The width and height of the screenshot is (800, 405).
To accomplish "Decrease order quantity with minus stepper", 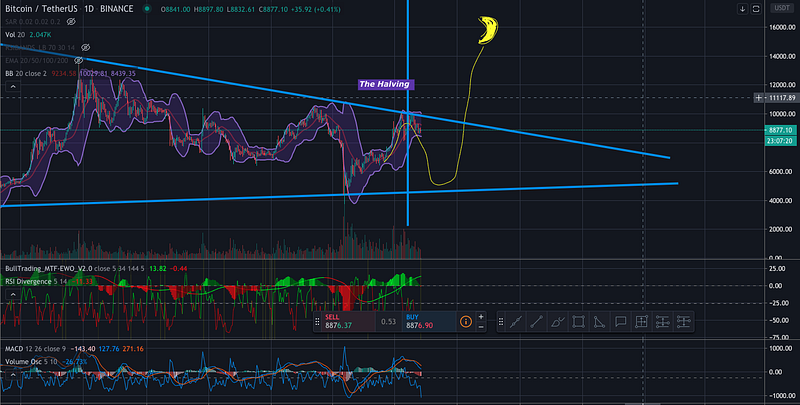I will 481,327.
